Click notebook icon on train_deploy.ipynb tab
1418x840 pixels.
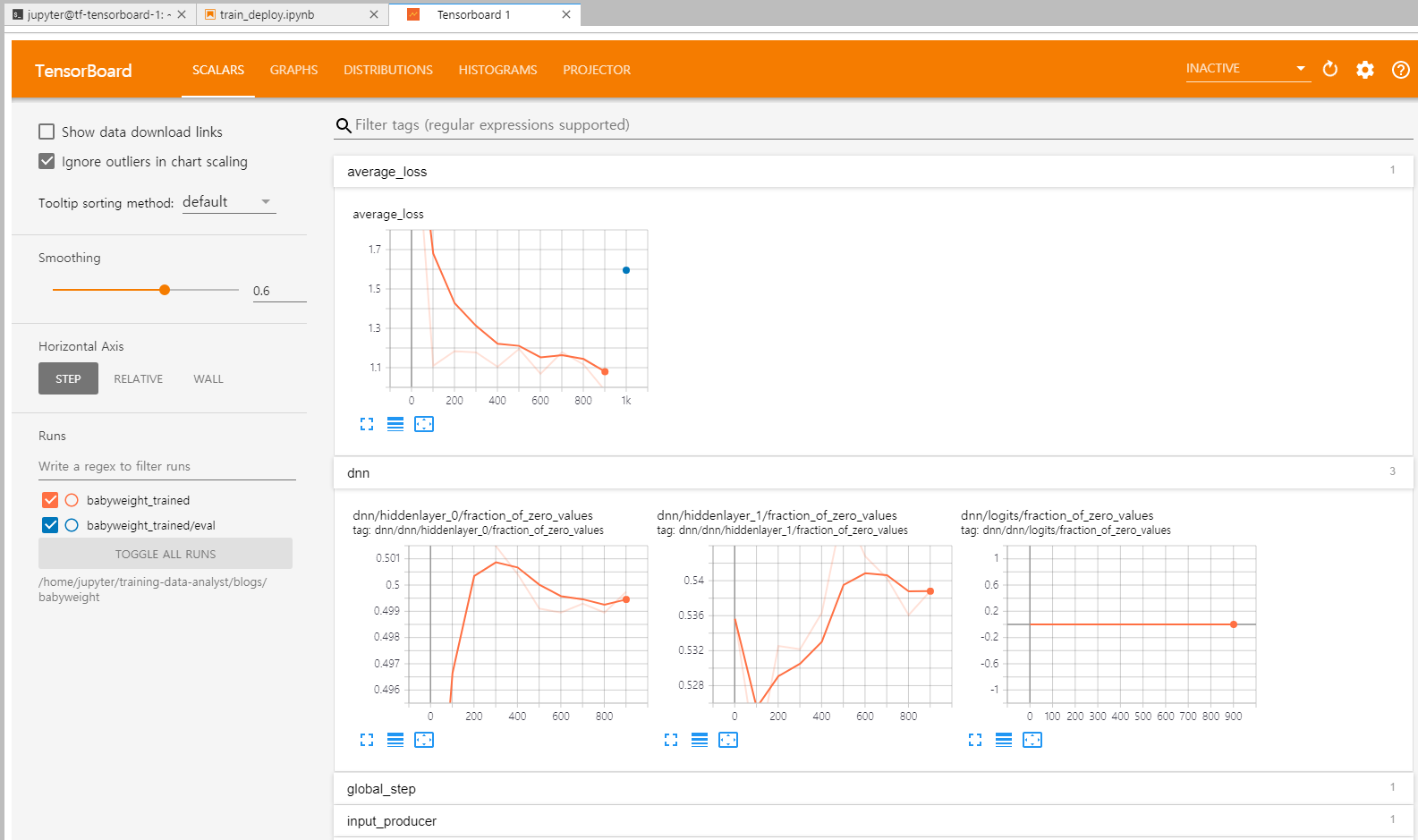click(210, 14)
